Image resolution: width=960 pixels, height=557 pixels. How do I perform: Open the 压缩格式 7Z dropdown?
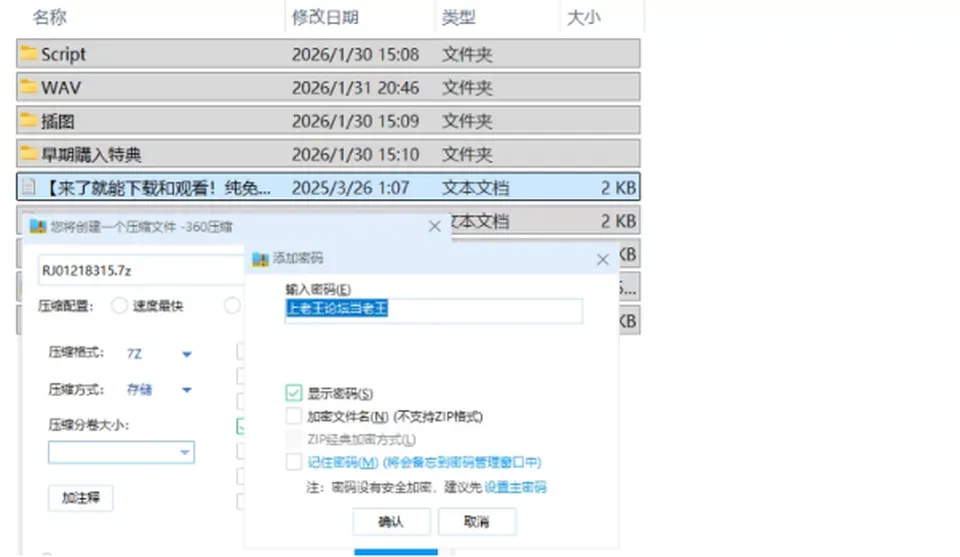click(187, 354)
